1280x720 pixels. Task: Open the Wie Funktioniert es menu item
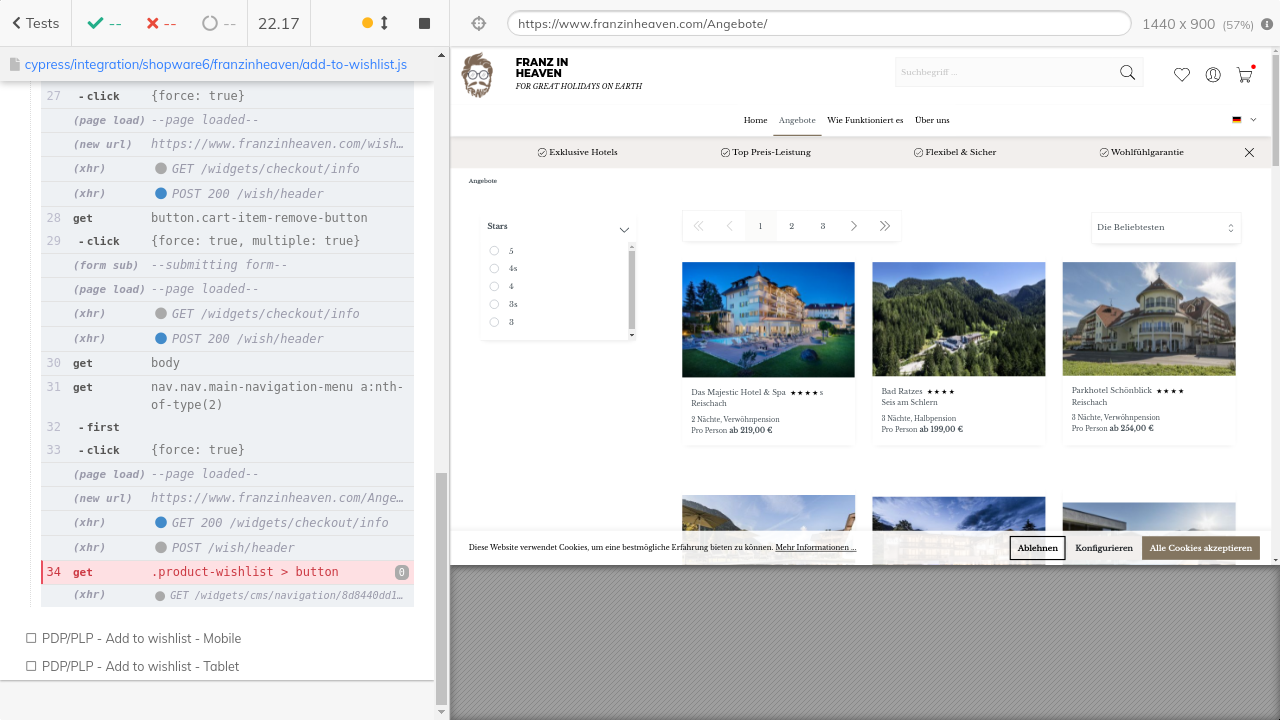click(x=865, y=120)
